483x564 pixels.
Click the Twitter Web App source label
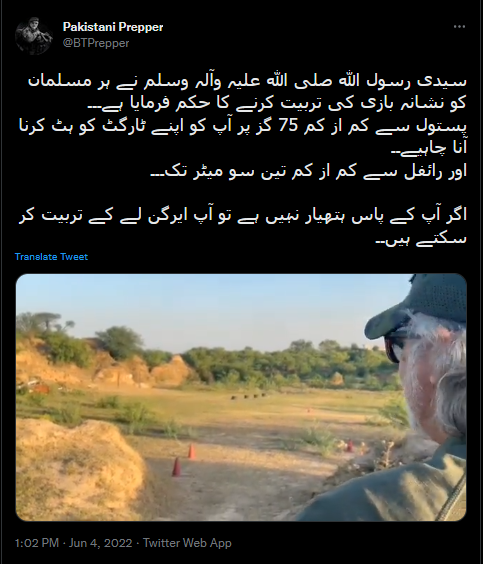point(187,543)
